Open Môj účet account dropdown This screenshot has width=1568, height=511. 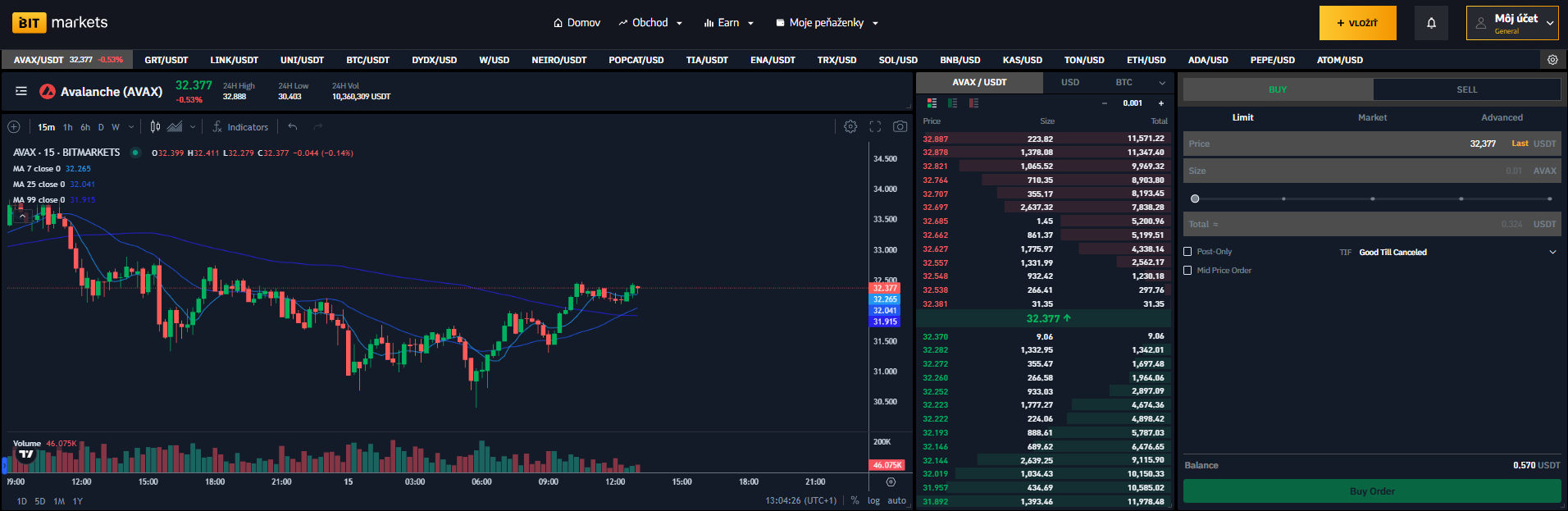click(1511, 23)
